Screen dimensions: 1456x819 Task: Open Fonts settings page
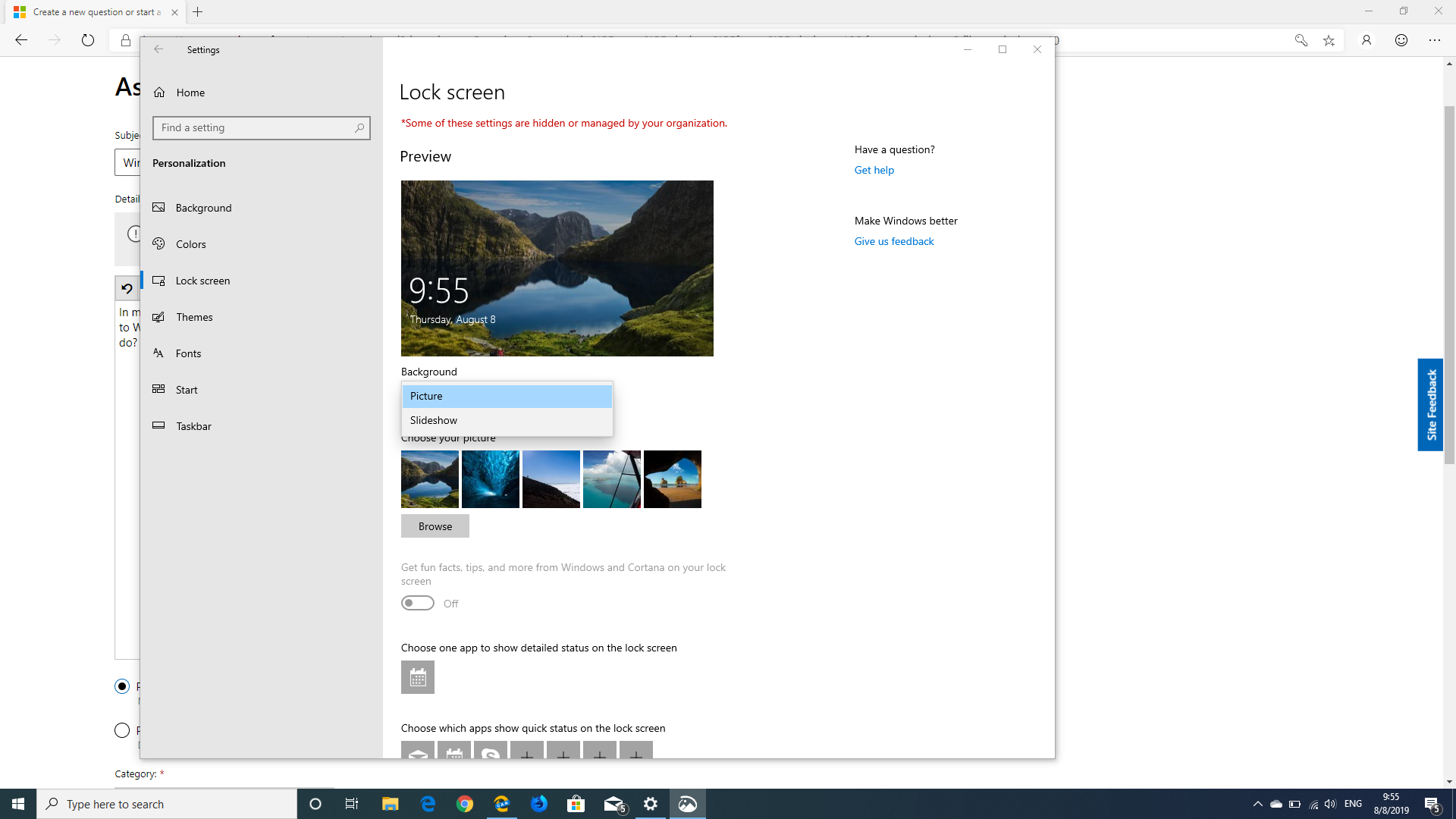262,353
